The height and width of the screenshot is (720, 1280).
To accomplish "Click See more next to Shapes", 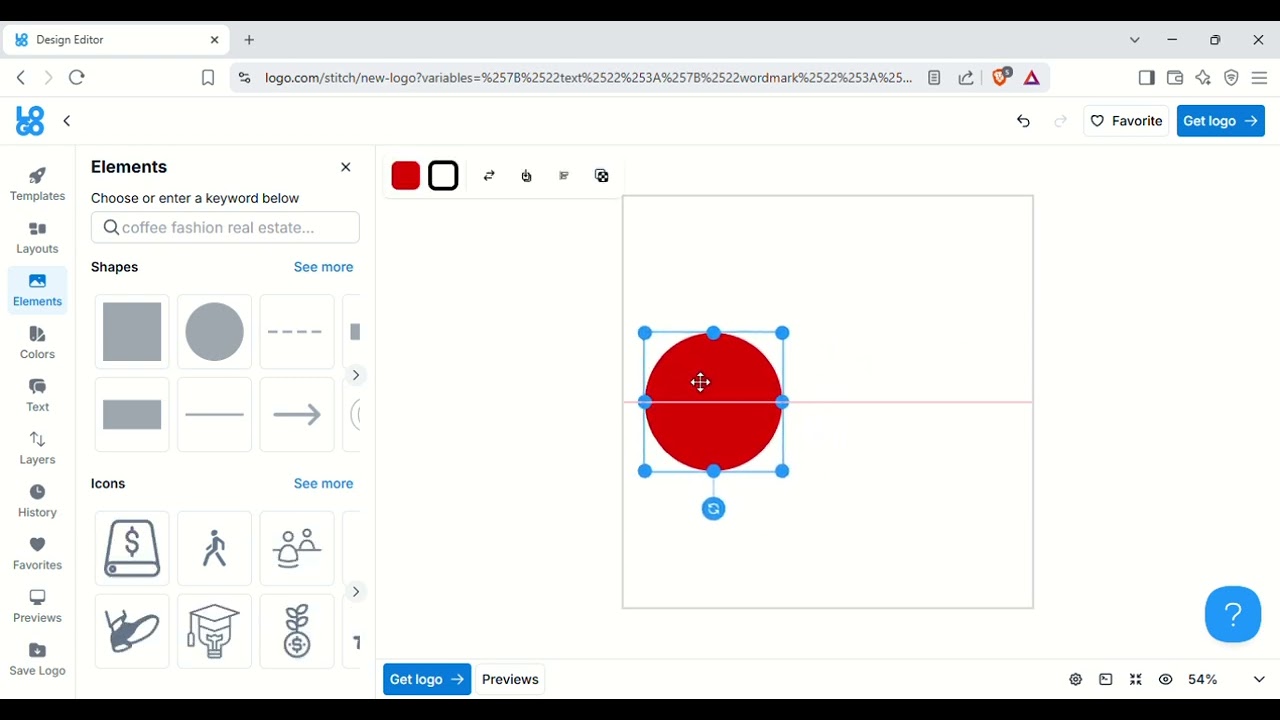I will pyautogui.click(x=323, y=267).
